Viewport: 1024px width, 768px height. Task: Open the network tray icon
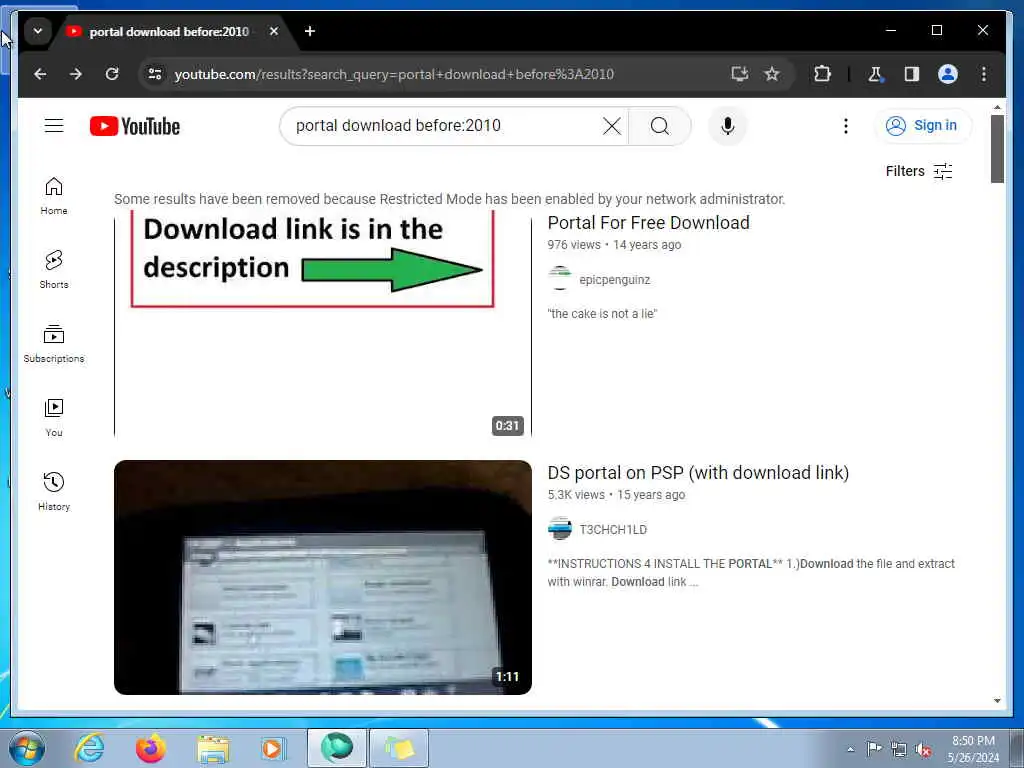[x=899, y=749]
